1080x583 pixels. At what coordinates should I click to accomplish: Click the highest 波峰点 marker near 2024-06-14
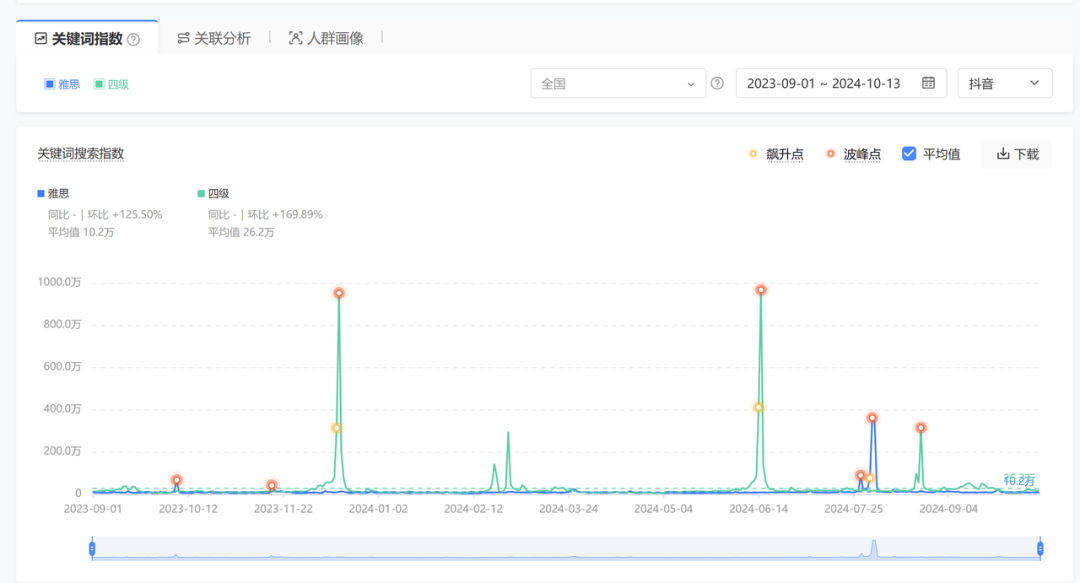(x=760, y=291)
